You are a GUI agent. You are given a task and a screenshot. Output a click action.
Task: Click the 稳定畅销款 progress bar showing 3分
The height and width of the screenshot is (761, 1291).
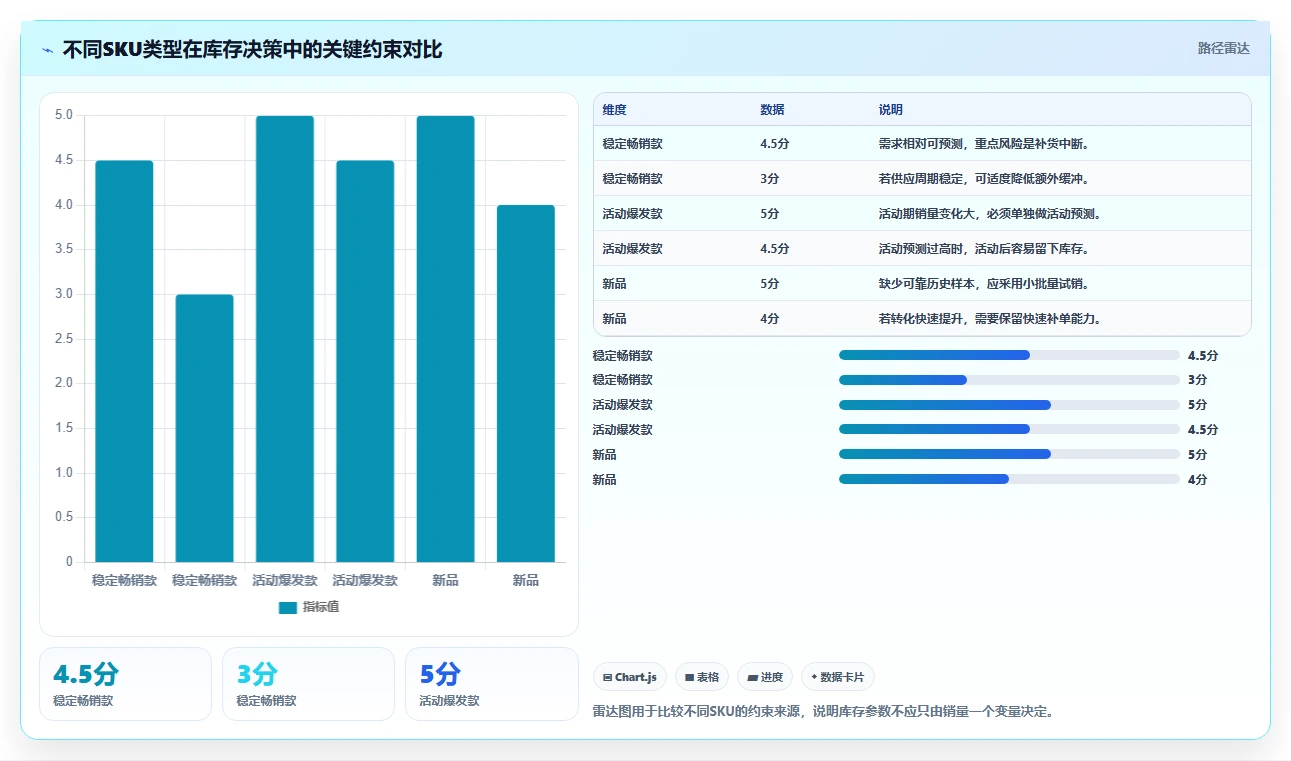(1009, 380)
